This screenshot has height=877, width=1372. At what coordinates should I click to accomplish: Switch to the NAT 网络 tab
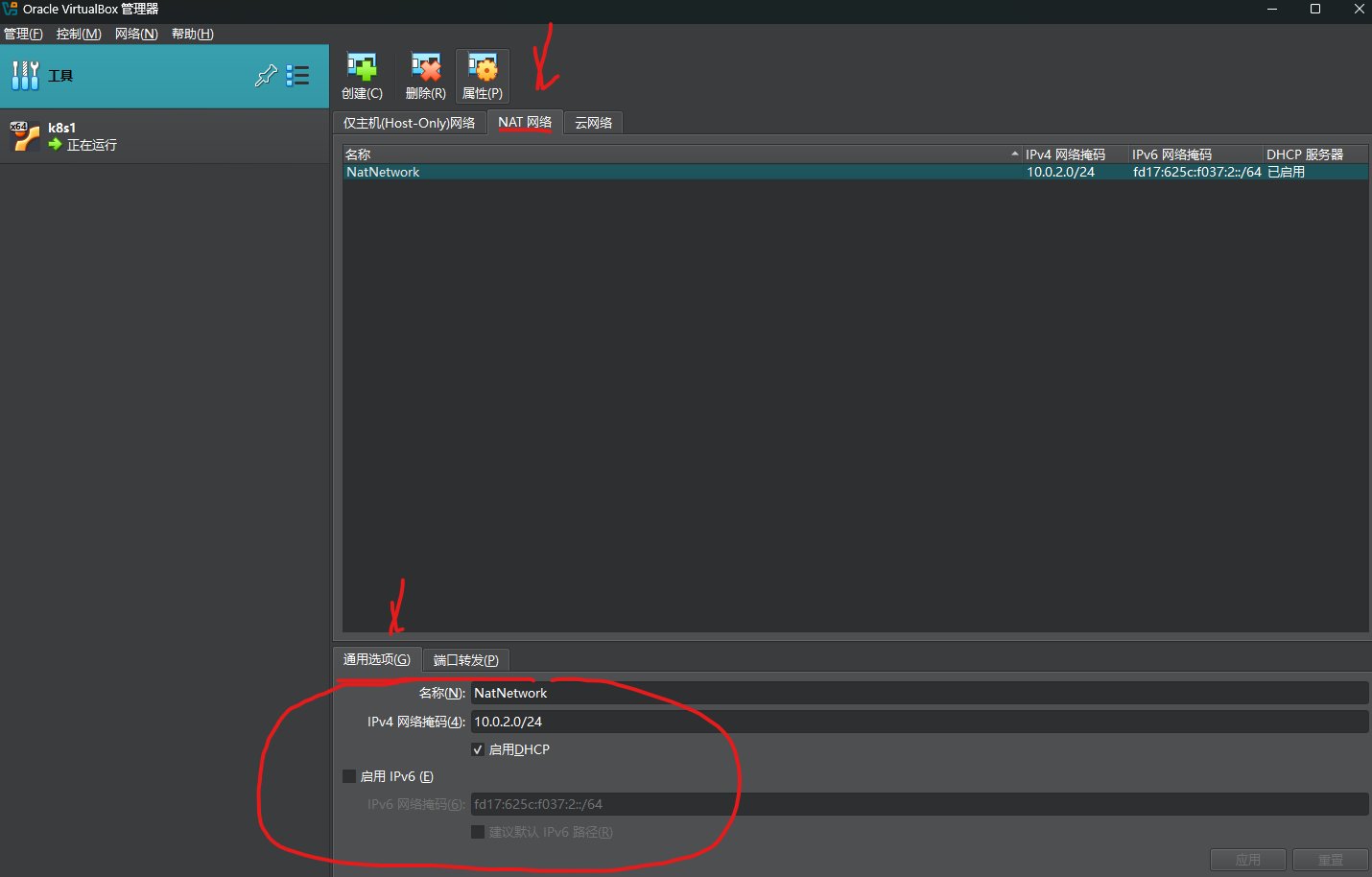(x=525, y=122)
